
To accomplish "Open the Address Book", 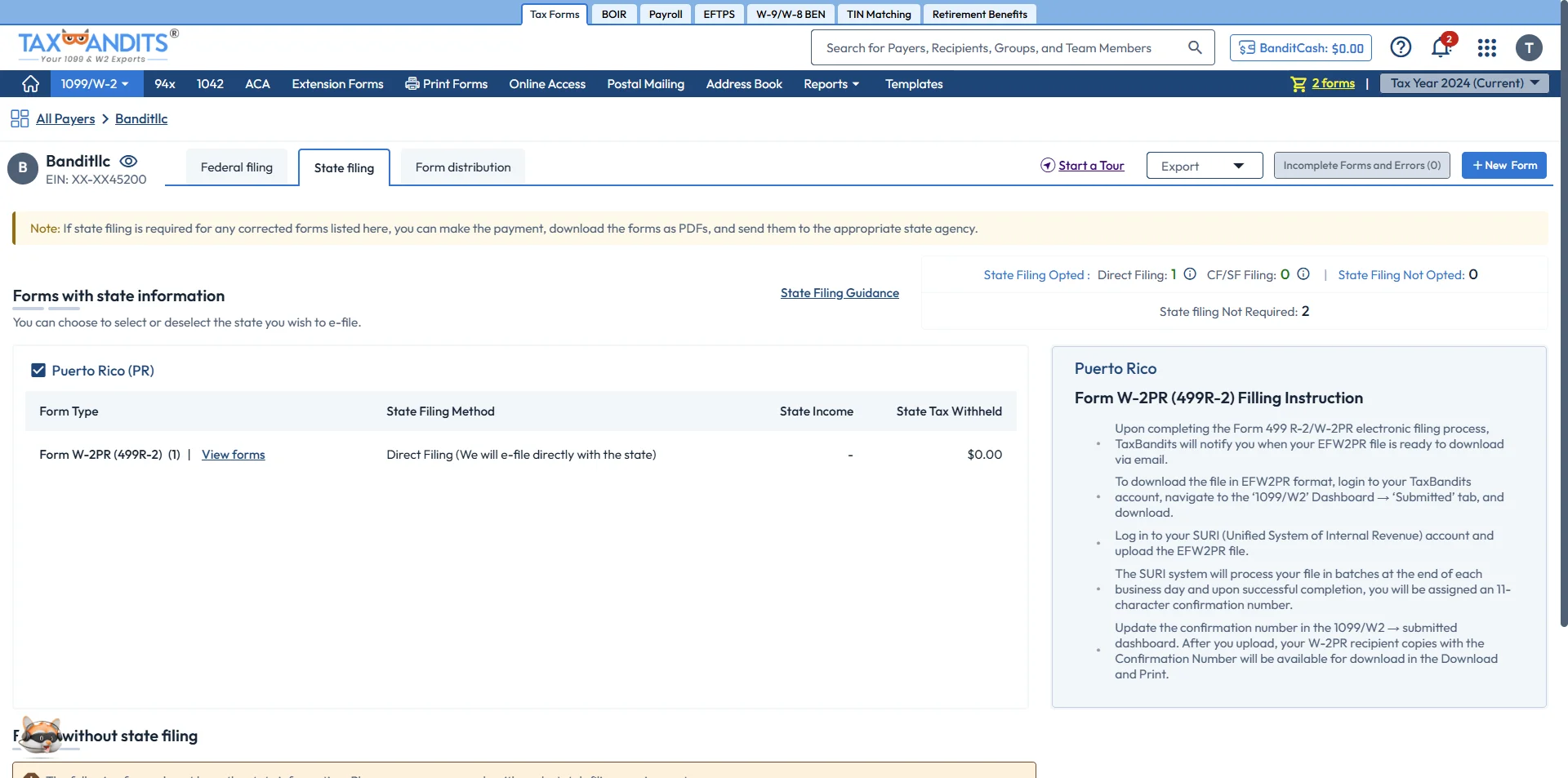I will [744, 84].
